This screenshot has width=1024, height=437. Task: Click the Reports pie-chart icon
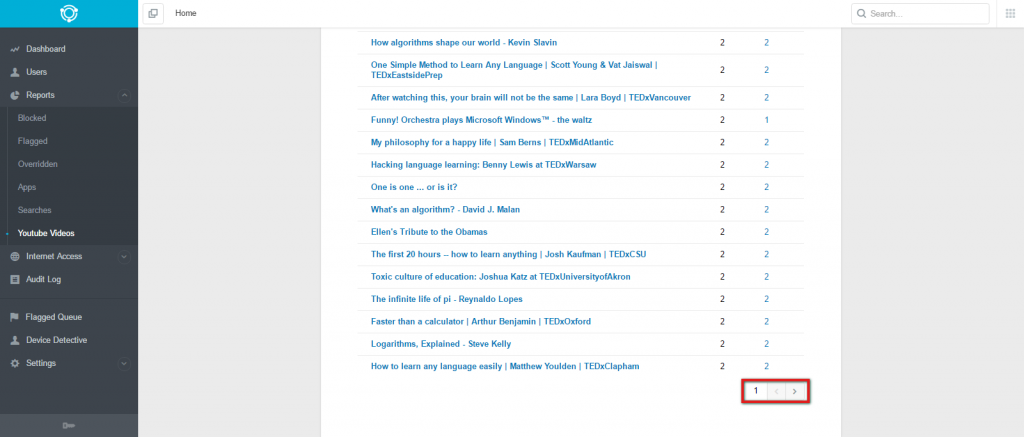point(15,95)
